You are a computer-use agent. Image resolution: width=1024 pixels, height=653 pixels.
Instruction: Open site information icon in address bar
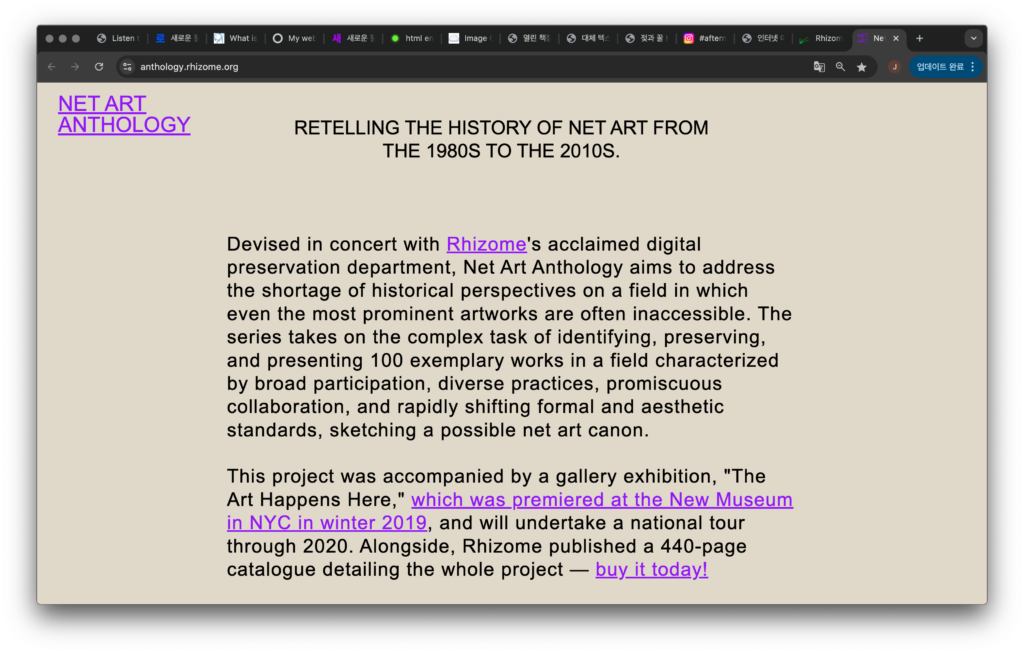(x=127, y=67)
